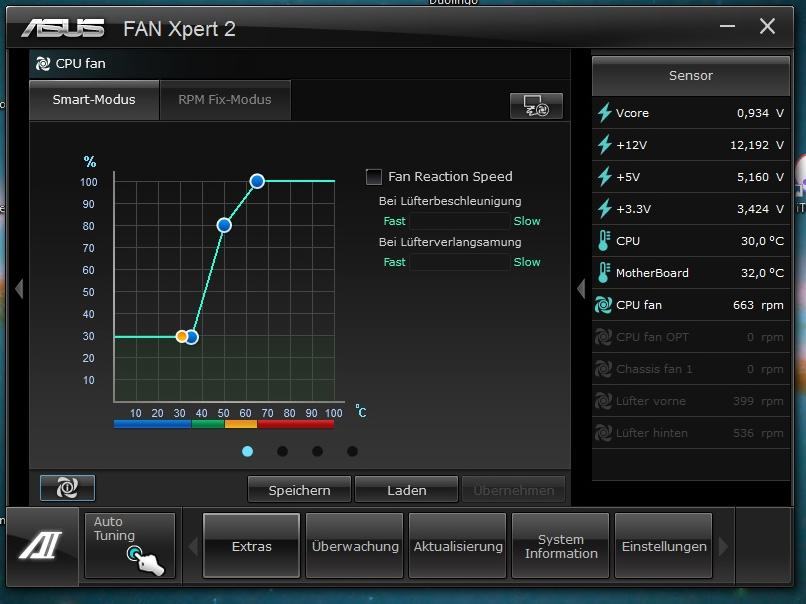Click the +12V lightning bolt icon
The width and height of the screenshot is (806, 604).
click(x=604, y=145)
